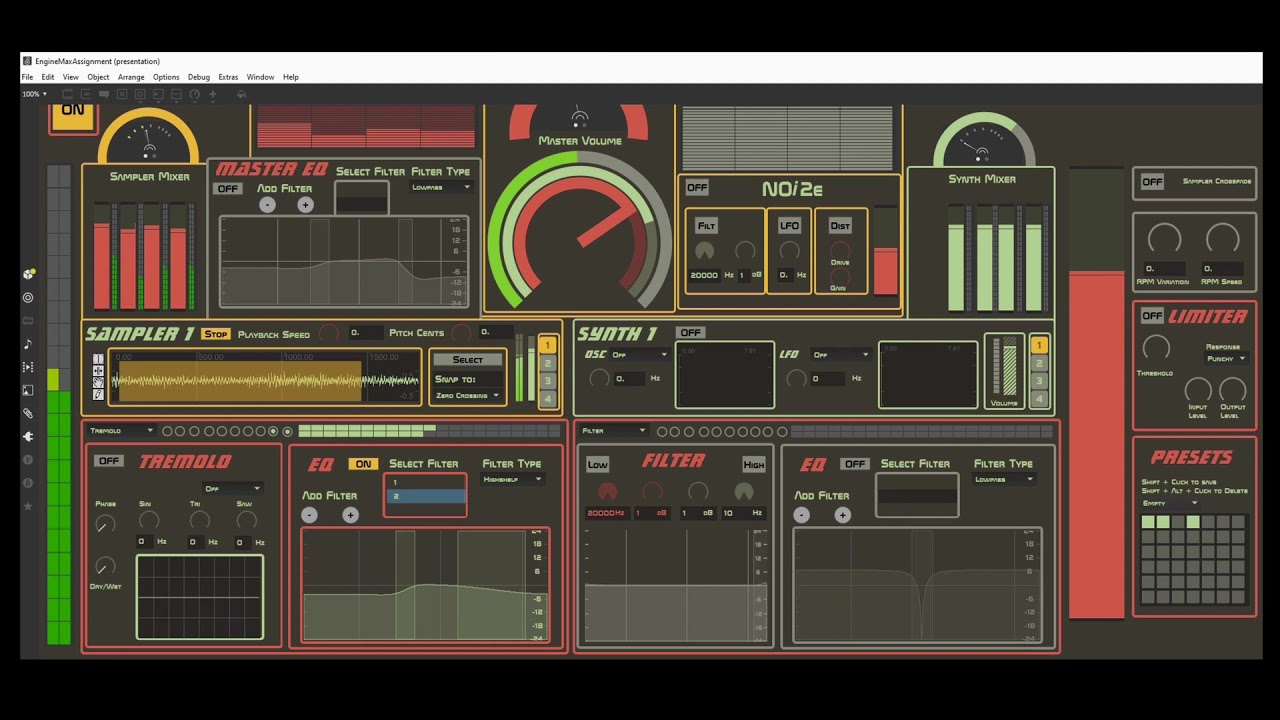Open the Window menu
The height and width of the screenshot is (720, 1280).
click(x=260, y=77)
